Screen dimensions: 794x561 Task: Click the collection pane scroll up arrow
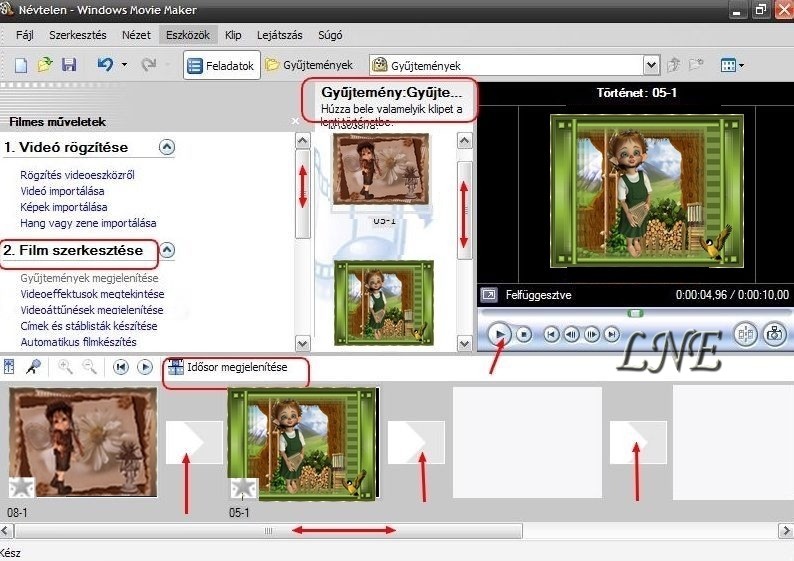[464, 141]
